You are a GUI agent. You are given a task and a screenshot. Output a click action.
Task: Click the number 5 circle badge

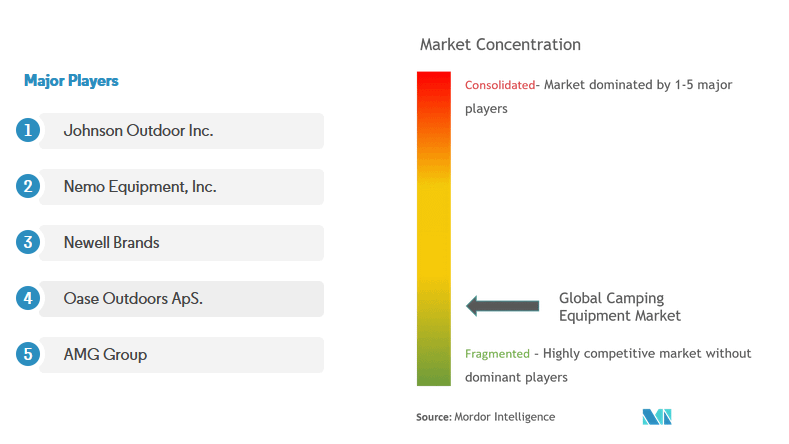[28, 354]
